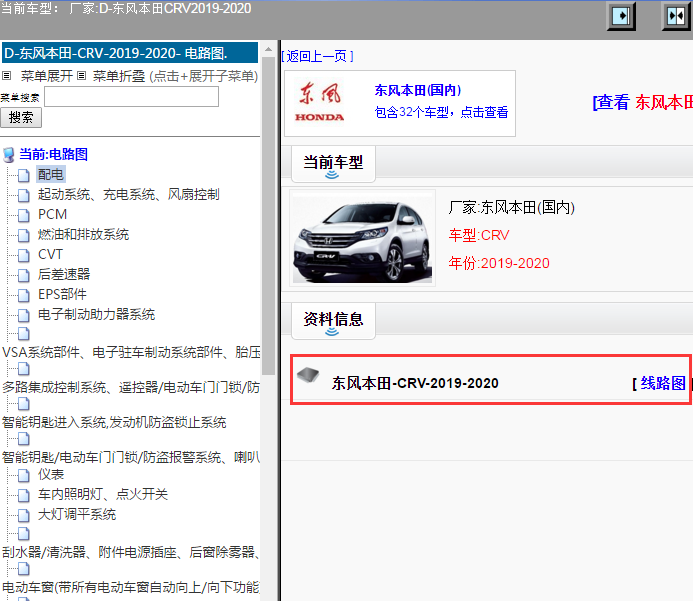Click page icon beside CVT

point(24,255)
